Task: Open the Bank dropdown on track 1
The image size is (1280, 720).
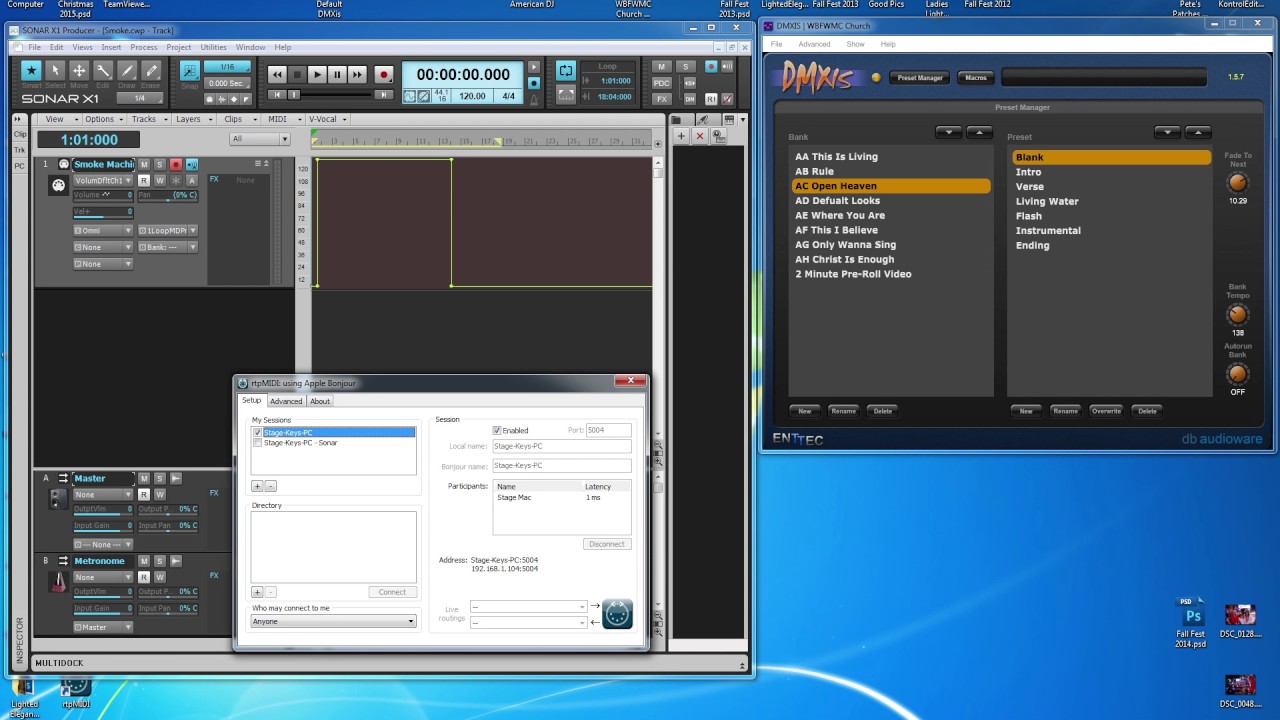Action: 167,247
